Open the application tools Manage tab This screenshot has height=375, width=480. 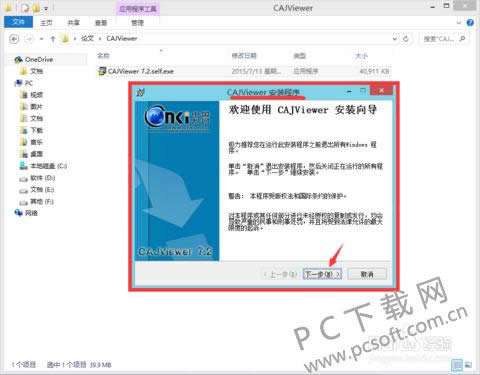pos(137,23)
